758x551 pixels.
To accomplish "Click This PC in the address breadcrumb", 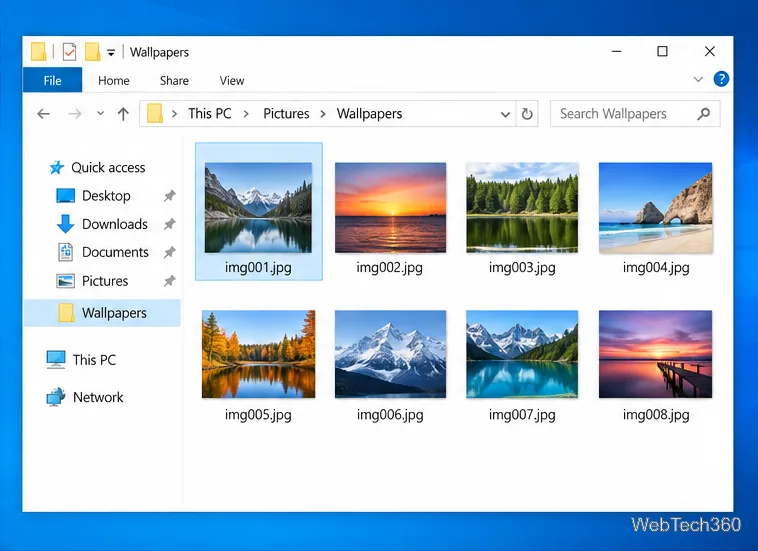I will [210, 114].
